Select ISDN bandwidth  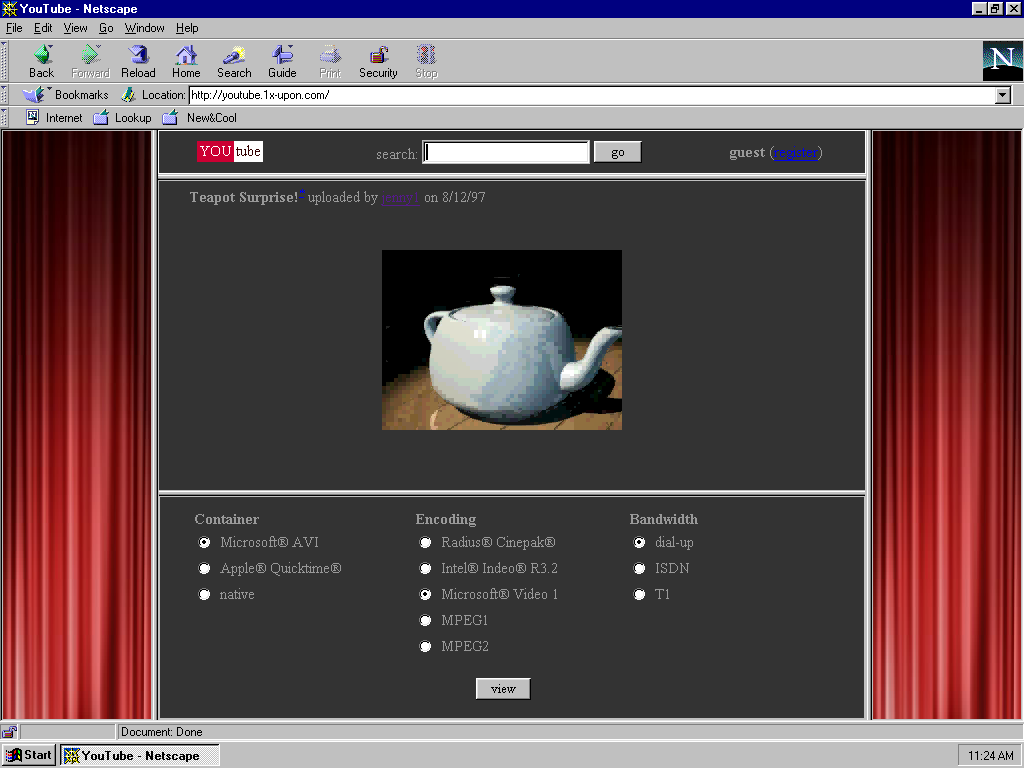pos(640,569)
